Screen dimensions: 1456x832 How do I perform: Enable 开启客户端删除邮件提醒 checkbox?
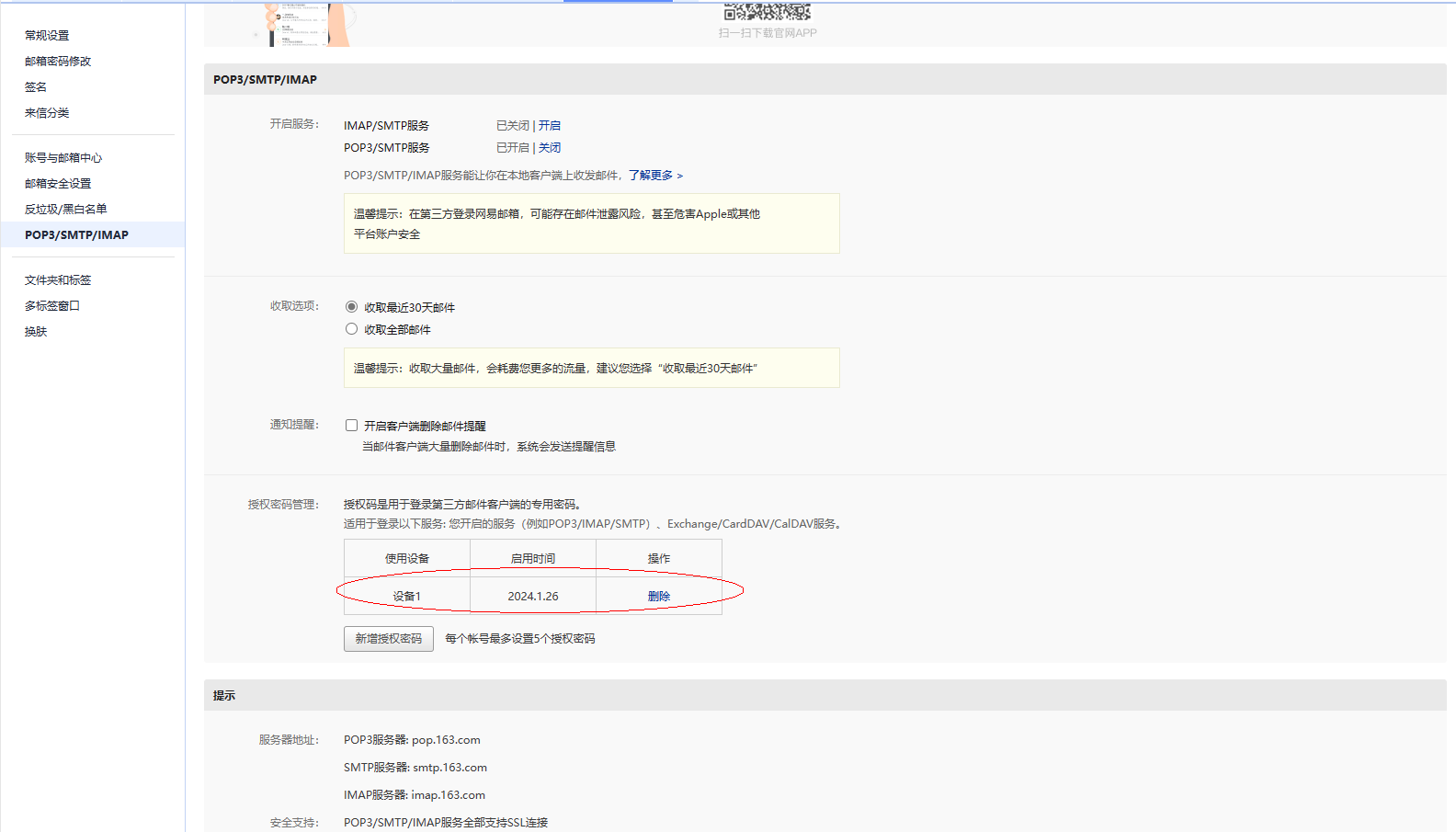pos(351,426)
